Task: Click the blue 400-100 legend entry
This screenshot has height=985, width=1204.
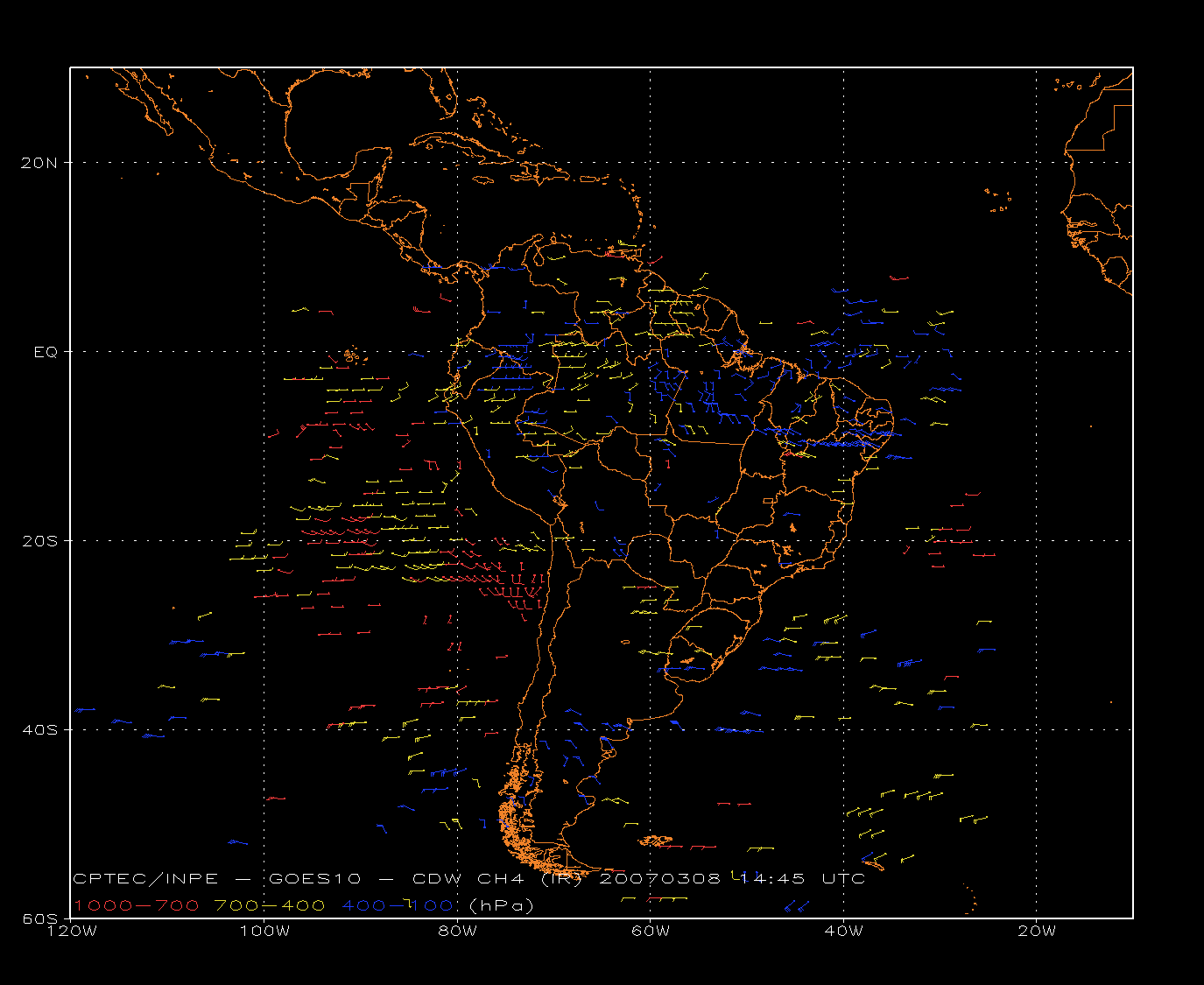Action: (398, 905)
